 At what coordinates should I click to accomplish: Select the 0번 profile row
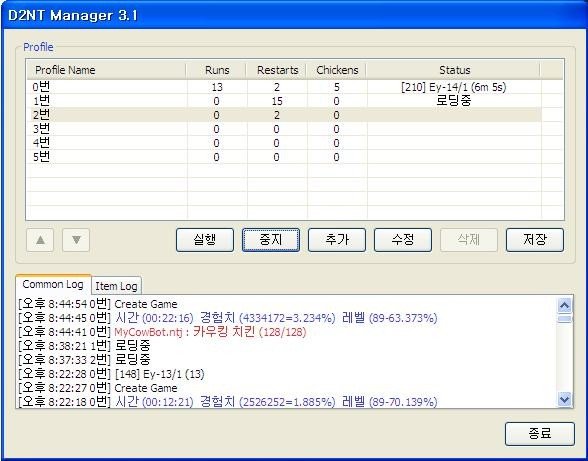[x=284, y=87]
